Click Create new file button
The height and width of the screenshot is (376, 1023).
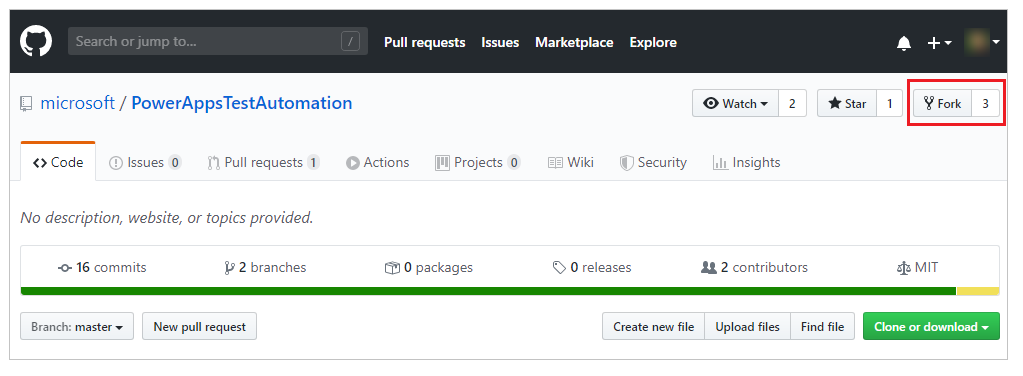(x=653, y=326)
